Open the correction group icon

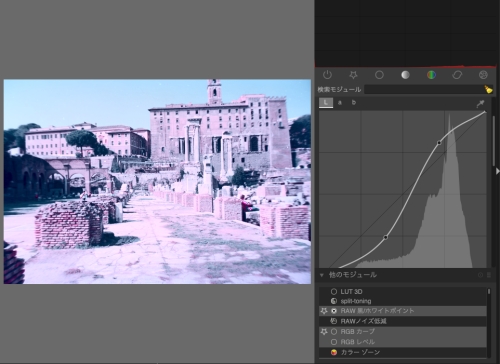tap(457, 75)
